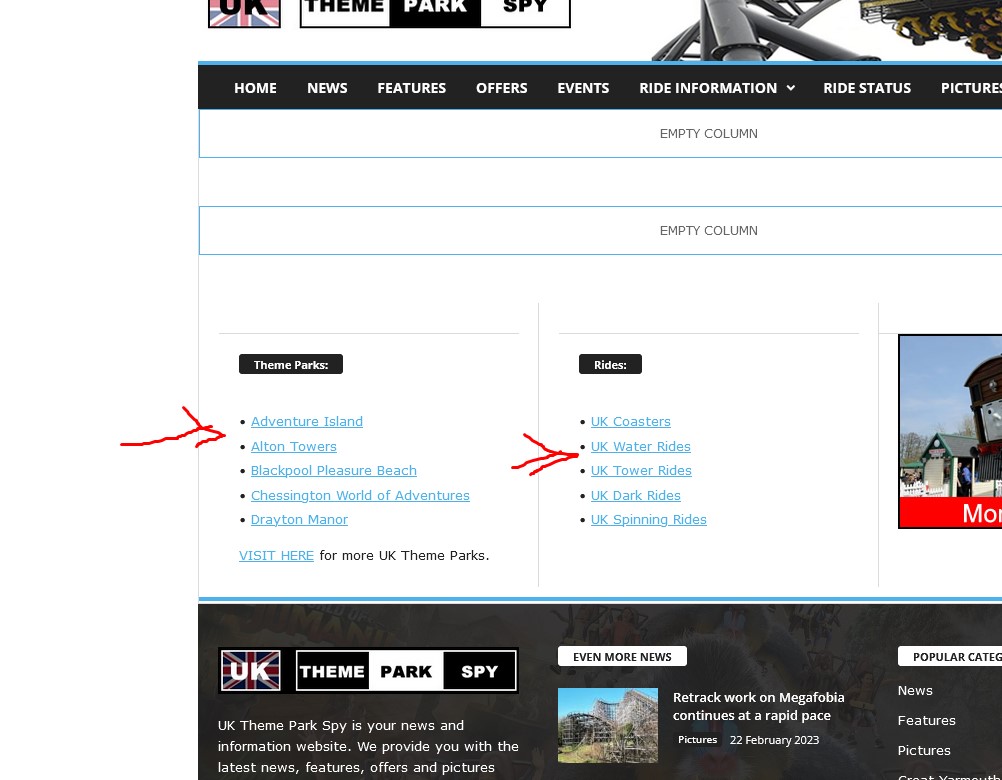
Task: Visit Blackpool Pleasure Beach page
Action: 334,471
